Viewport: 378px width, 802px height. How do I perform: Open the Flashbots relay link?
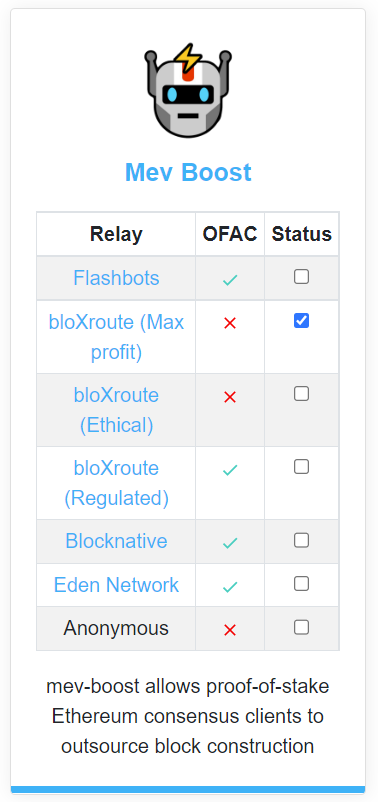[x=116, y=278]
